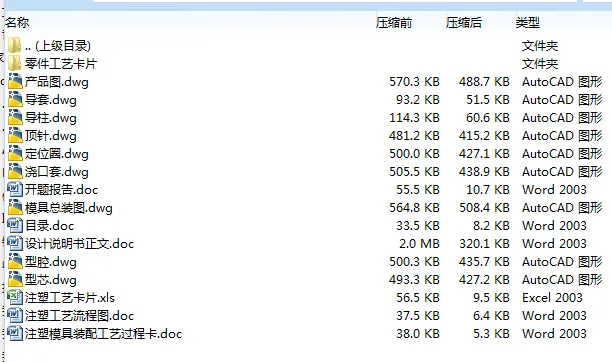Click the 9.5 KB compressed size value
Screen dimensions: 612x362
click(x=491, y=298)
